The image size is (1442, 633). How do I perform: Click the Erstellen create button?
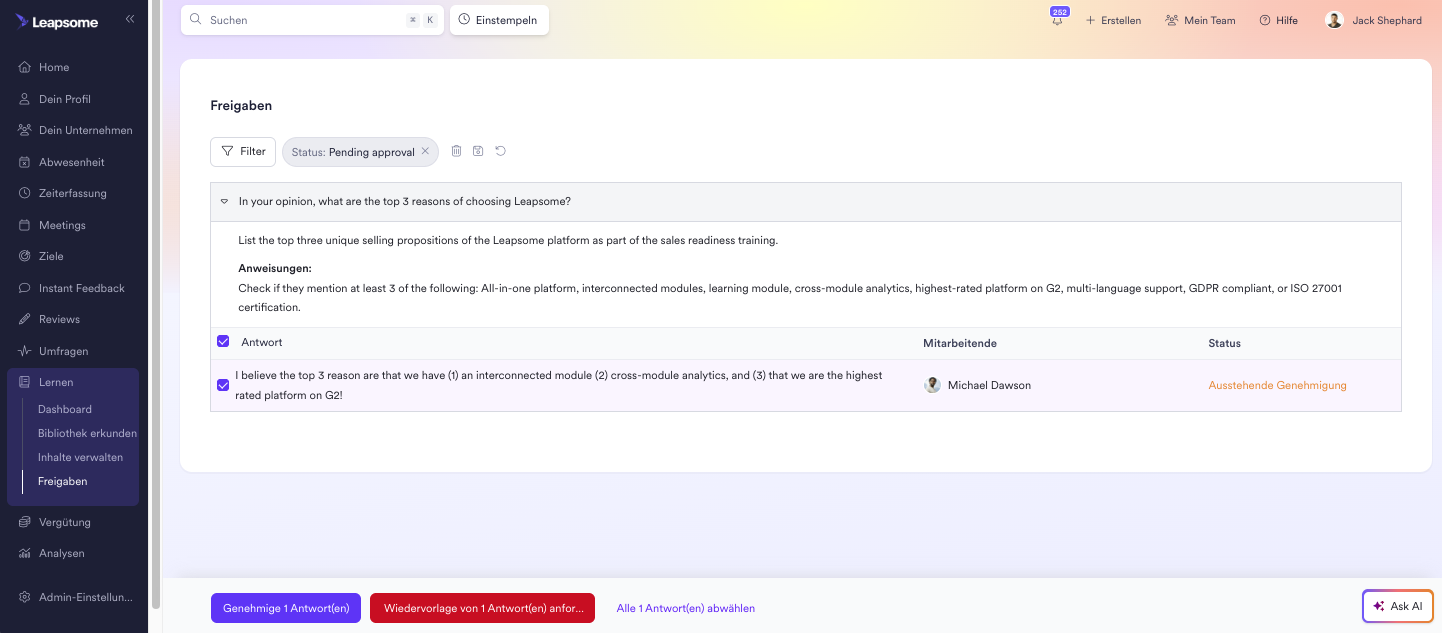(1113, 20)
